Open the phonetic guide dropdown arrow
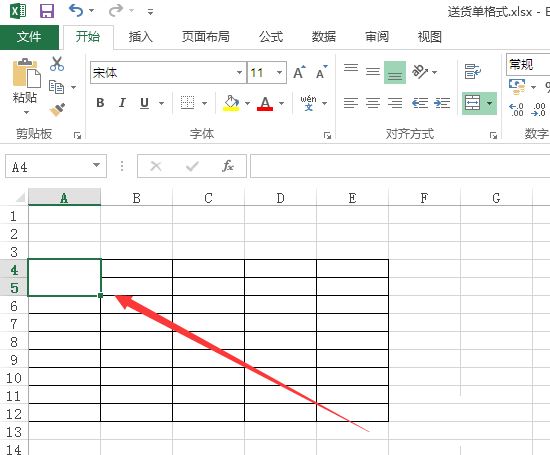Viewport: 550px width, 455px height. [x=324, y=103]
